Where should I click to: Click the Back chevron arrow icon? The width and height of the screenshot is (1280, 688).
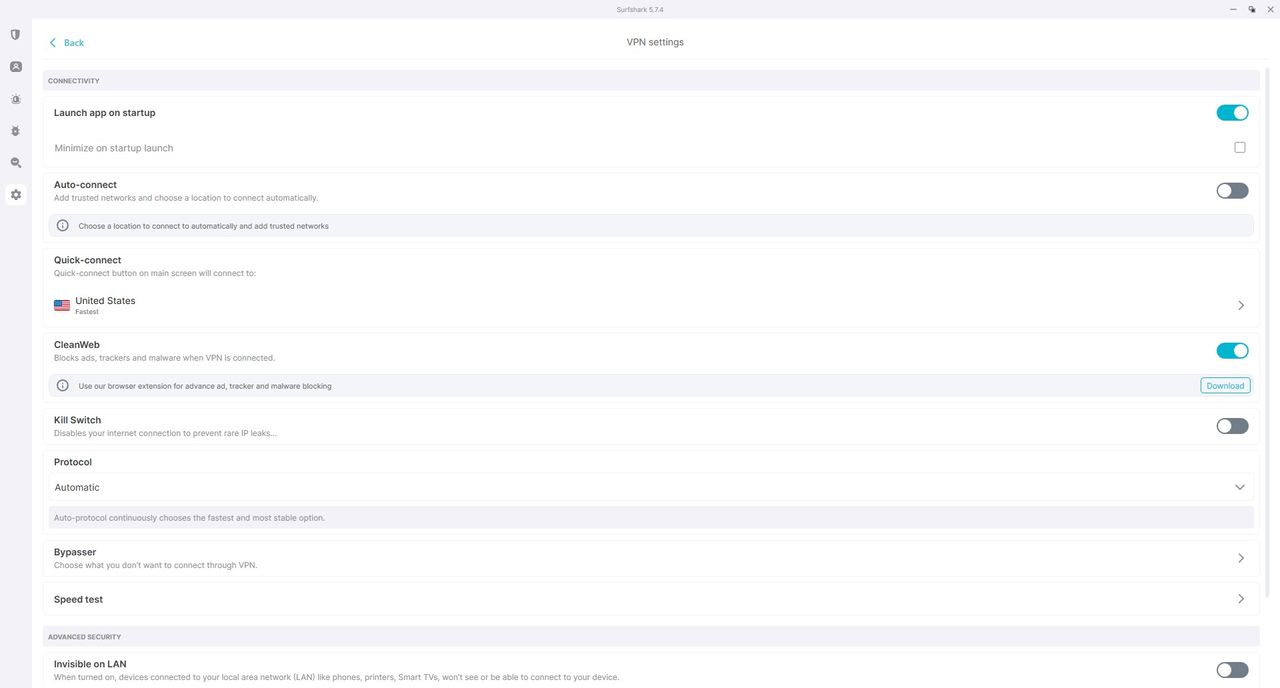53,43
